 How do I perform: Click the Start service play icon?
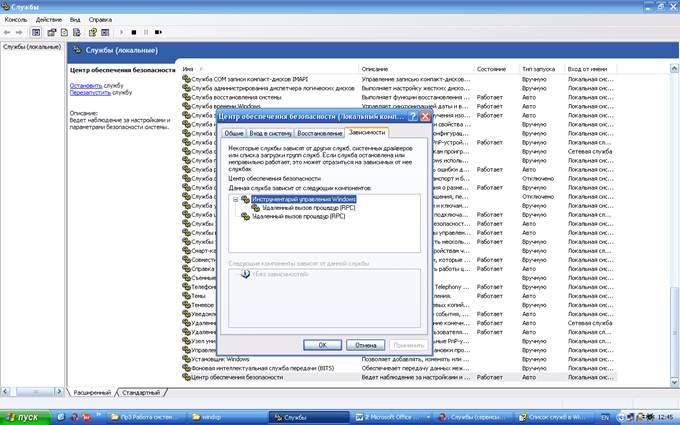click(121, 33)
